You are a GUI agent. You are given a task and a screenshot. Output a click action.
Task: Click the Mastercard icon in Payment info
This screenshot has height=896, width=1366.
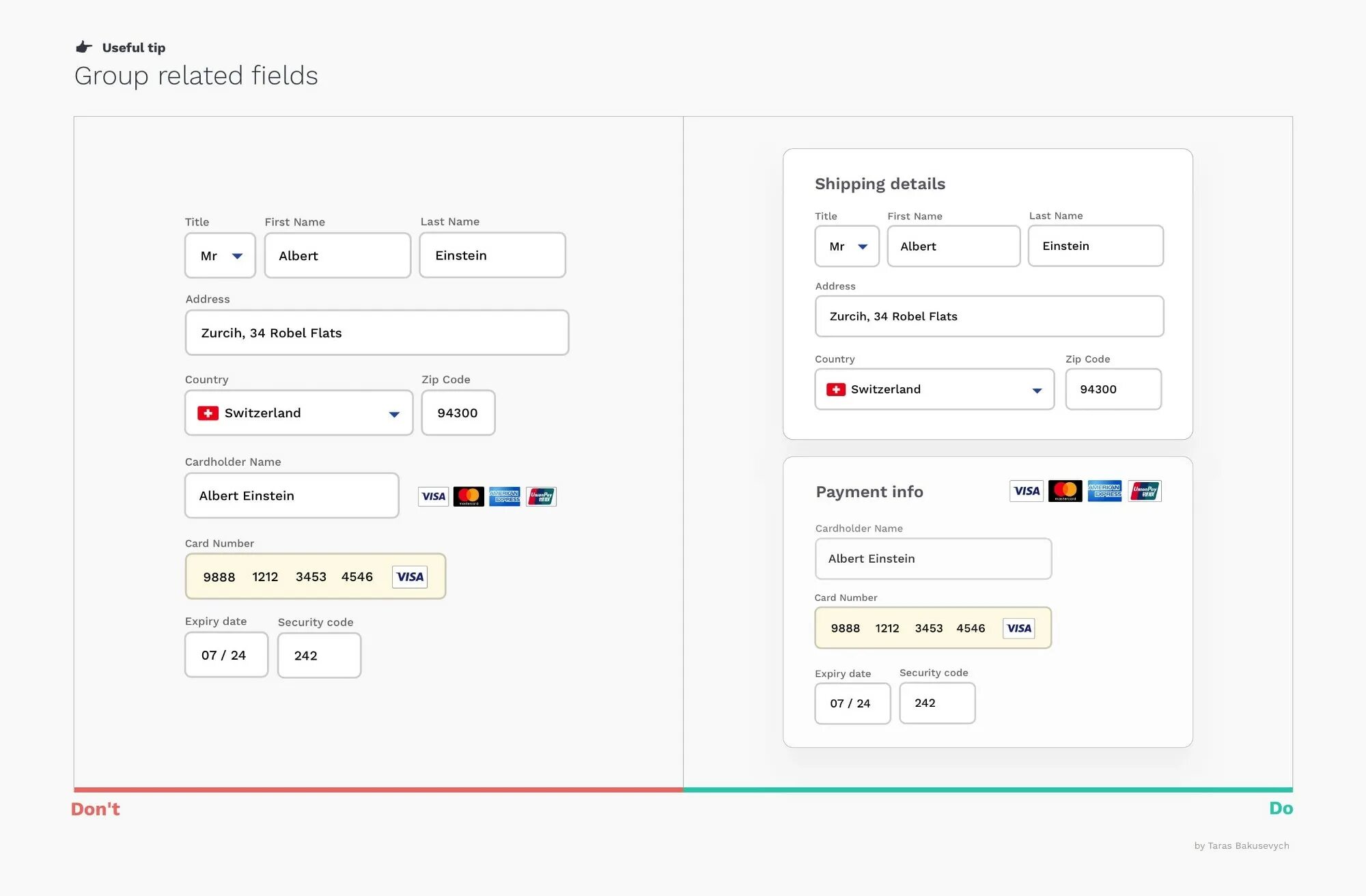click(x=1065, y=490)
